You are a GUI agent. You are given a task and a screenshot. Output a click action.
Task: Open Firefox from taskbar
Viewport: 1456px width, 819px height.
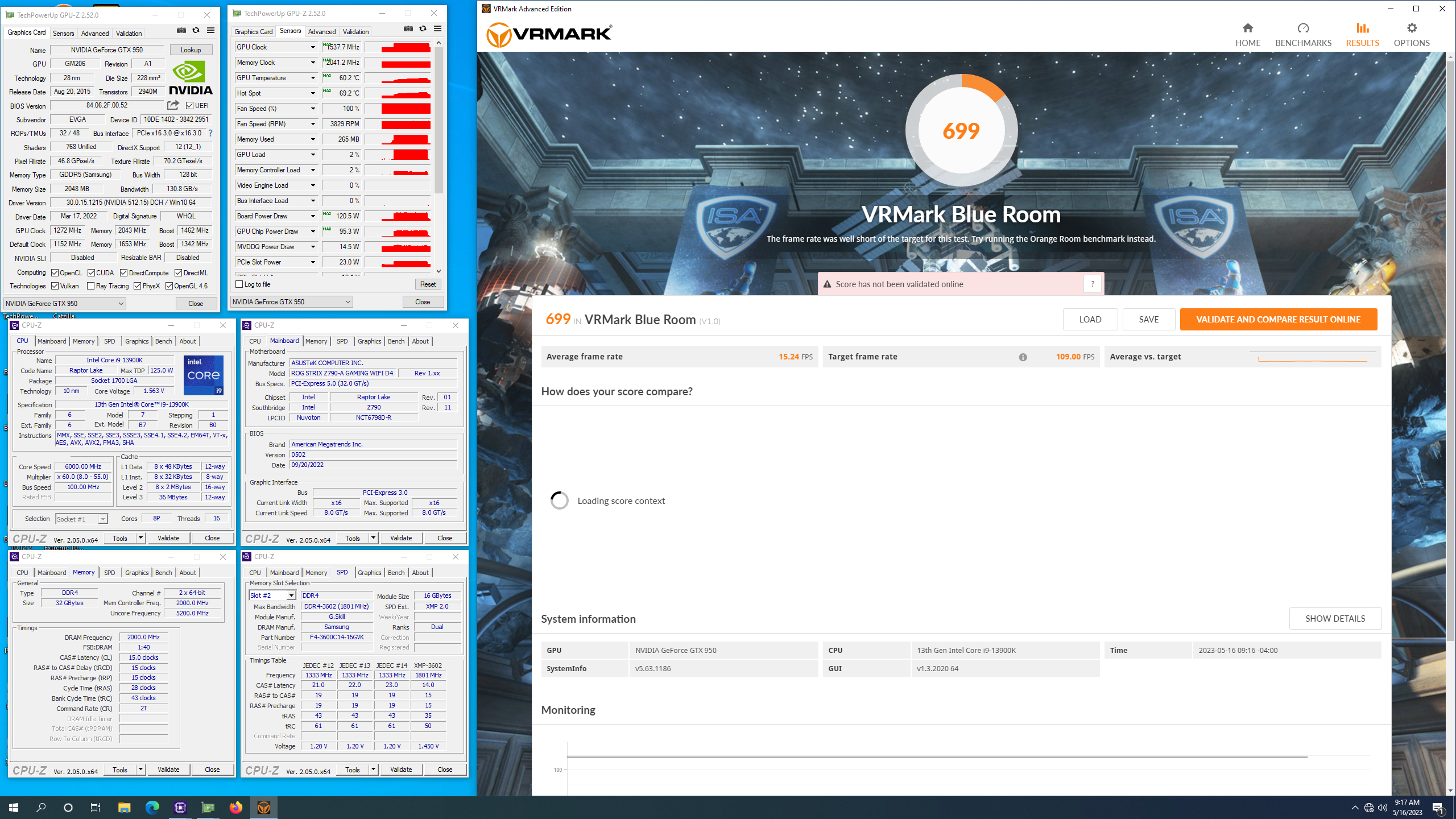235,807
